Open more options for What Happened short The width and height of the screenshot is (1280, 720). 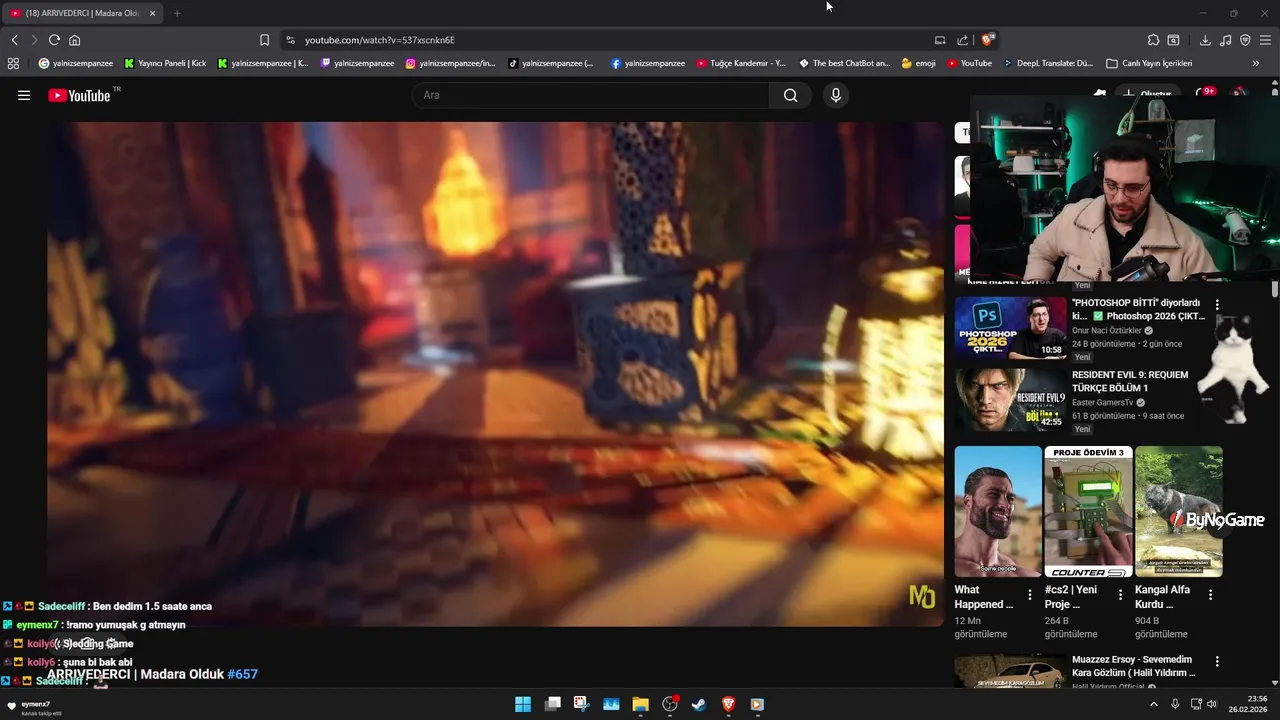[x=1030, y=594]
